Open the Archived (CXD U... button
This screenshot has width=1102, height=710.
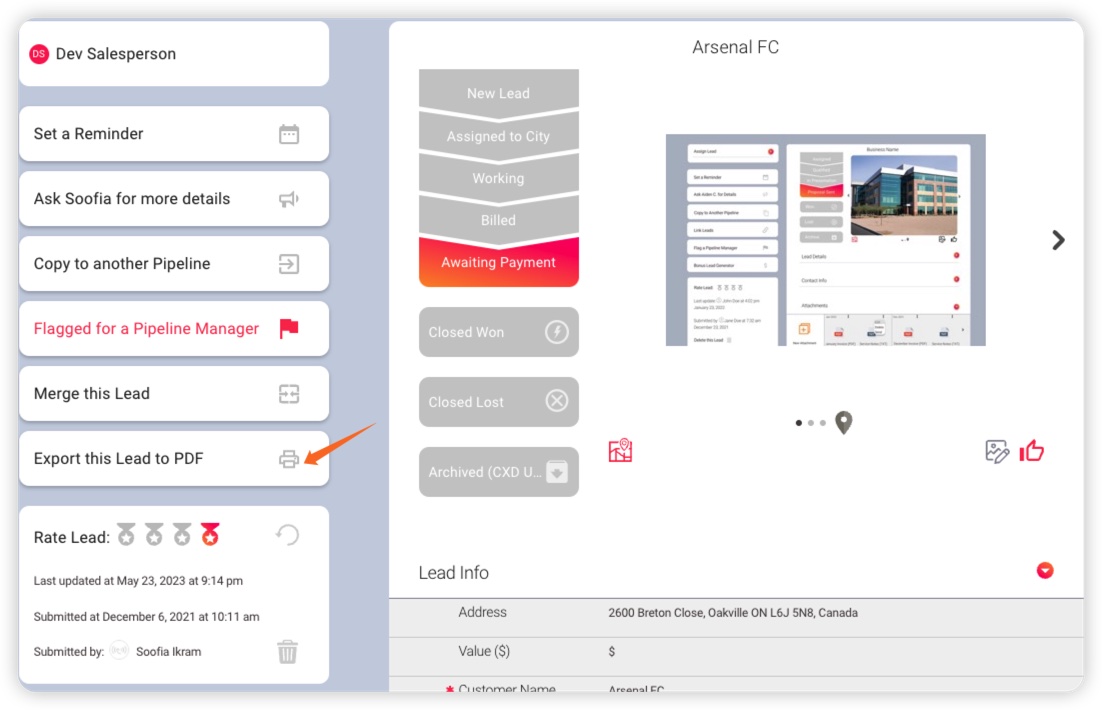pyautogui.click(x=498, y=472)
